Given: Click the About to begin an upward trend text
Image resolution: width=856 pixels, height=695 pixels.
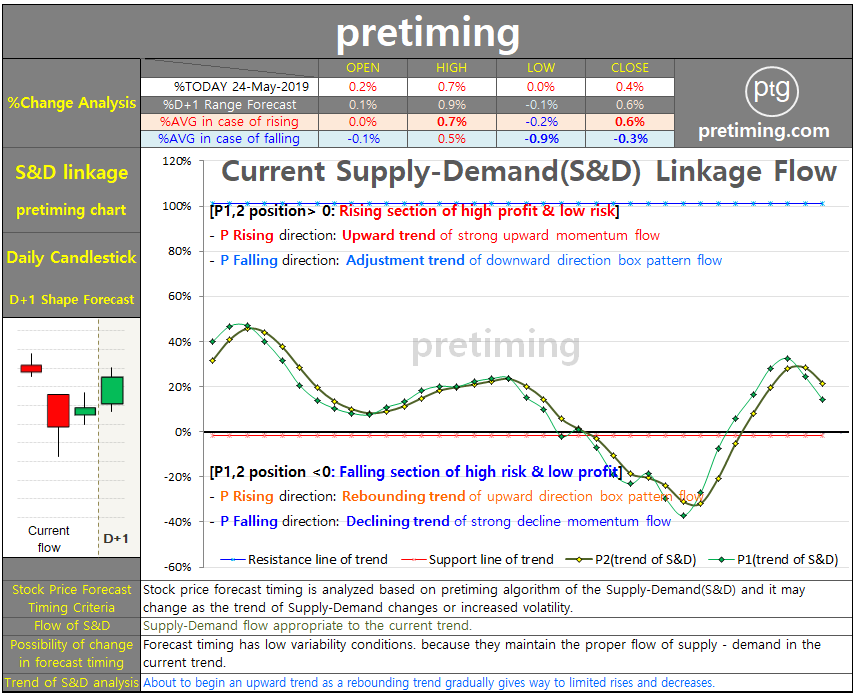Looking at the screenshot, I should [429, 682].
